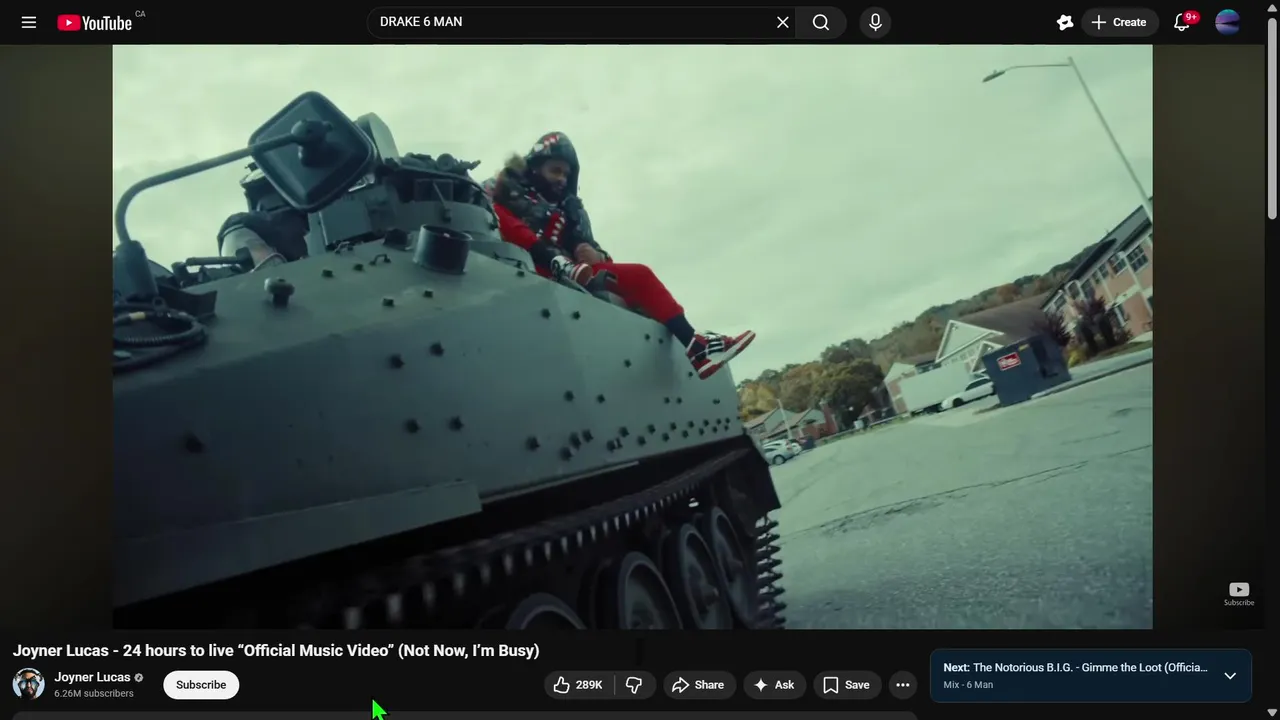This screenshot has width=1280, height=720.
Task: Like the video with 289K likes
Action: coord(579,685)
